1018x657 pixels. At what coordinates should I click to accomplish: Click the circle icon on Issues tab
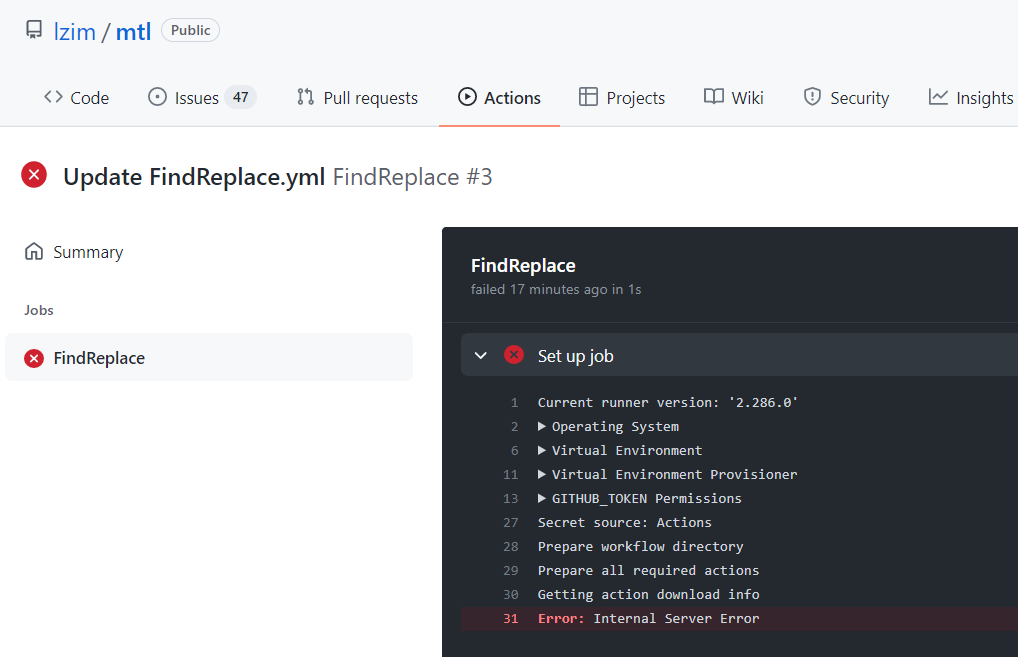pos(155,97)
